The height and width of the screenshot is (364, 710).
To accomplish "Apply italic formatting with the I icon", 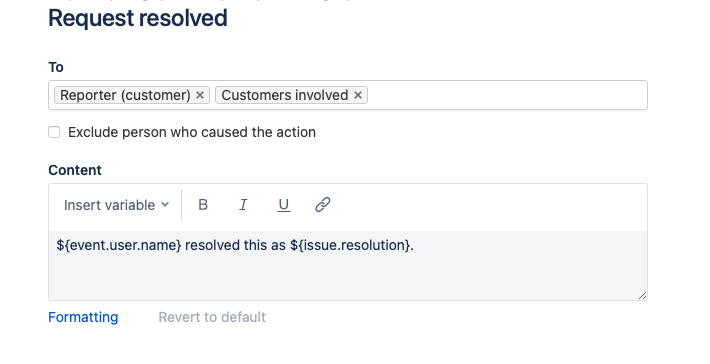I will click(243, 205).
